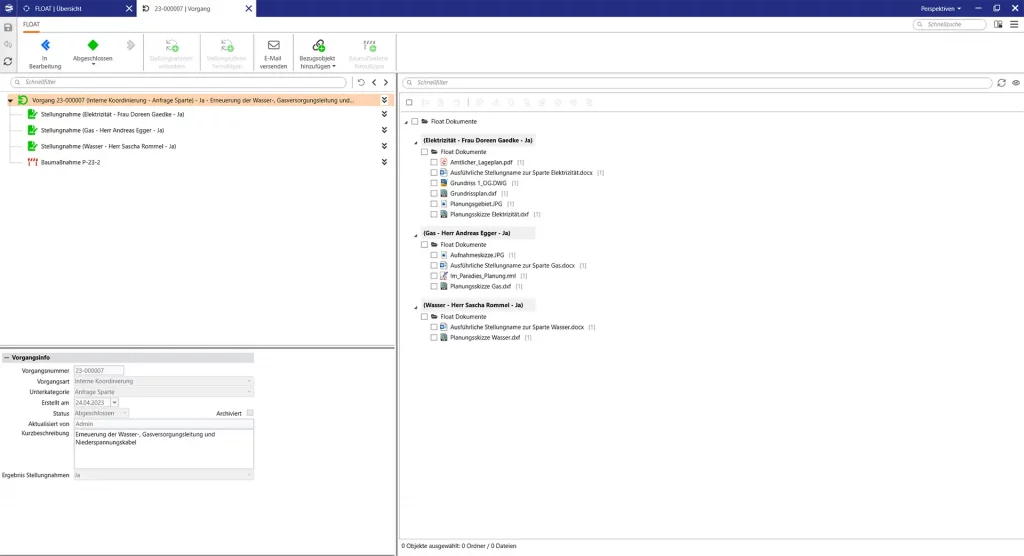Switch to the 'FLOAT | Übersicht' tab
Screen dimensions: 1024x556
click(70, 8)
